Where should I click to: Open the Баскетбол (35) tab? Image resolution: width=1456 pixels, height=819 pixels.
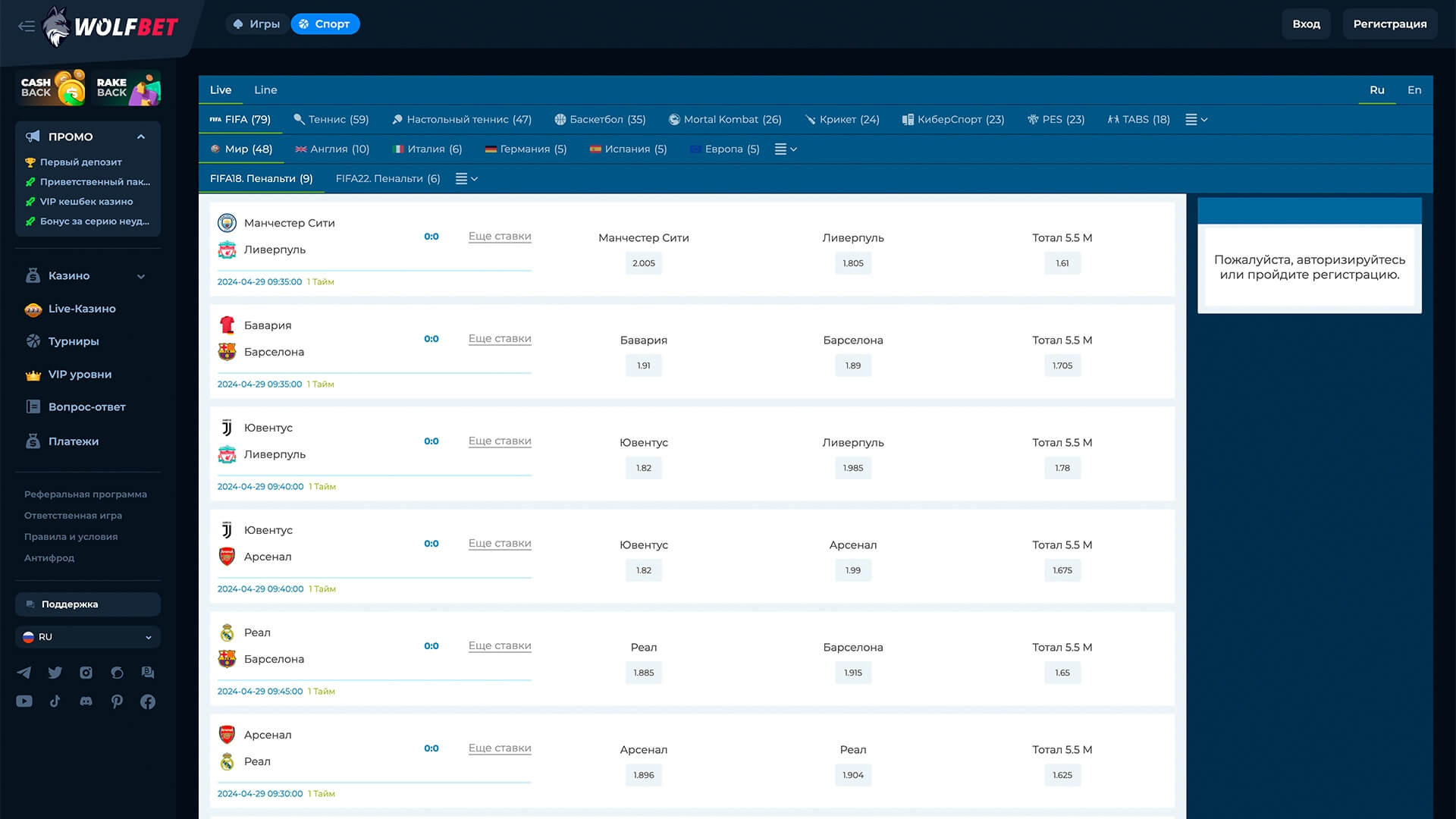600,120
